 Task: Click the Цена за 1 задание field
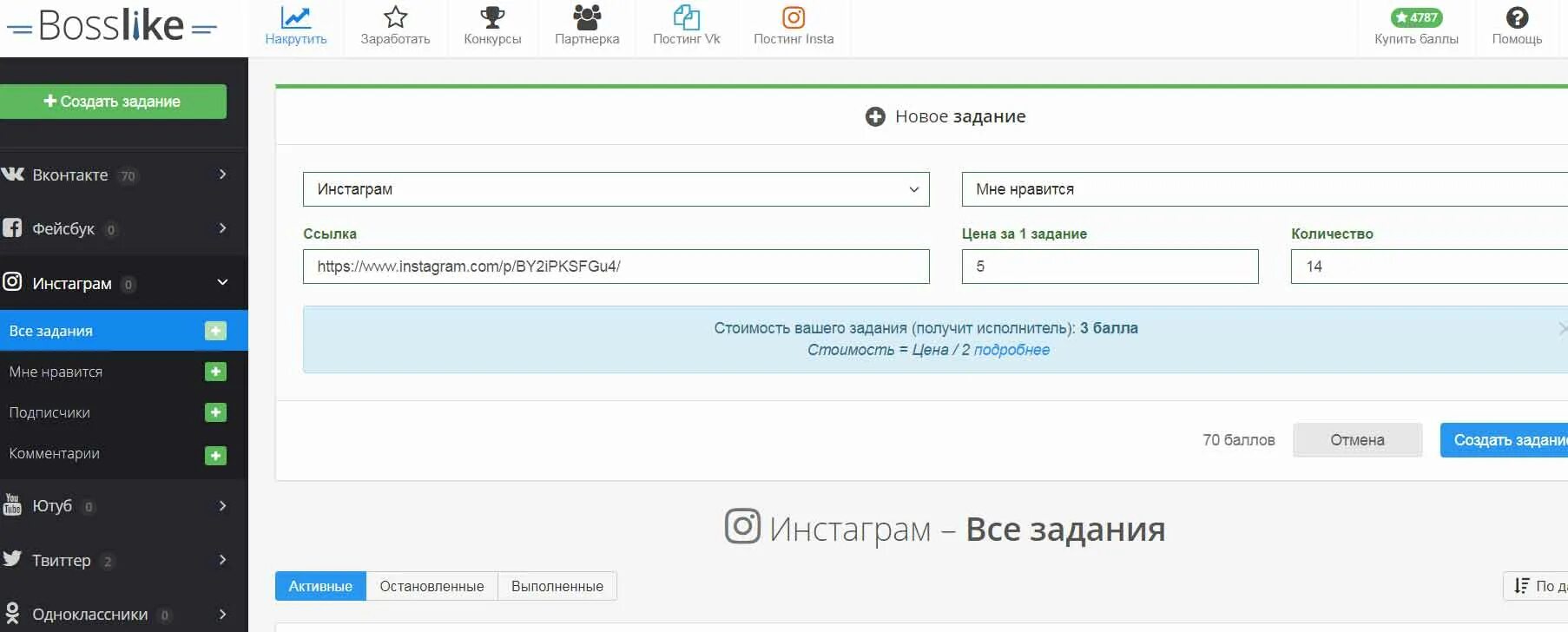click(1110, 267)
